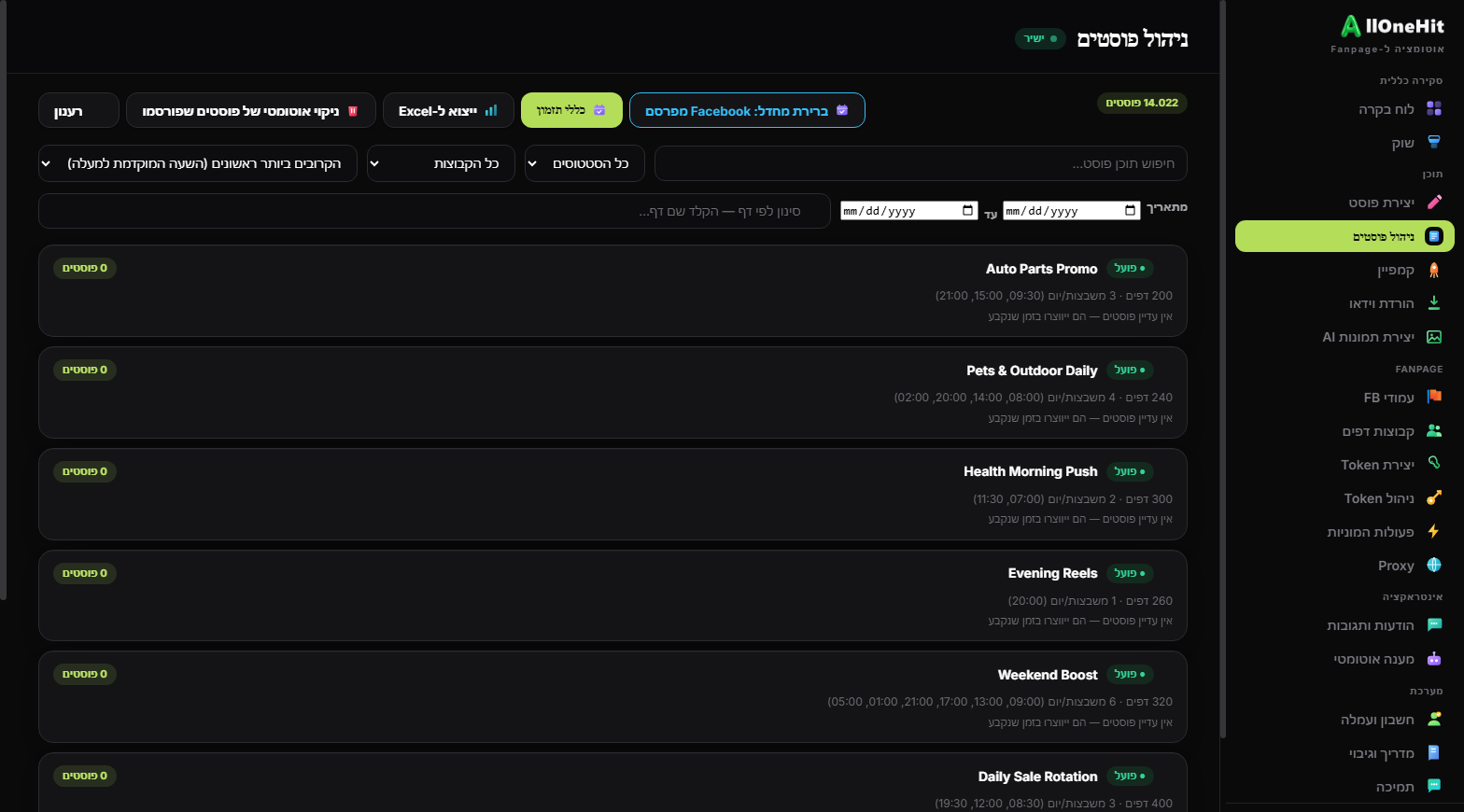The height and width of the screenshot is (812, 1464).
Task: Click the ייצוא ל-Excel export button
Action: point(448,110)
